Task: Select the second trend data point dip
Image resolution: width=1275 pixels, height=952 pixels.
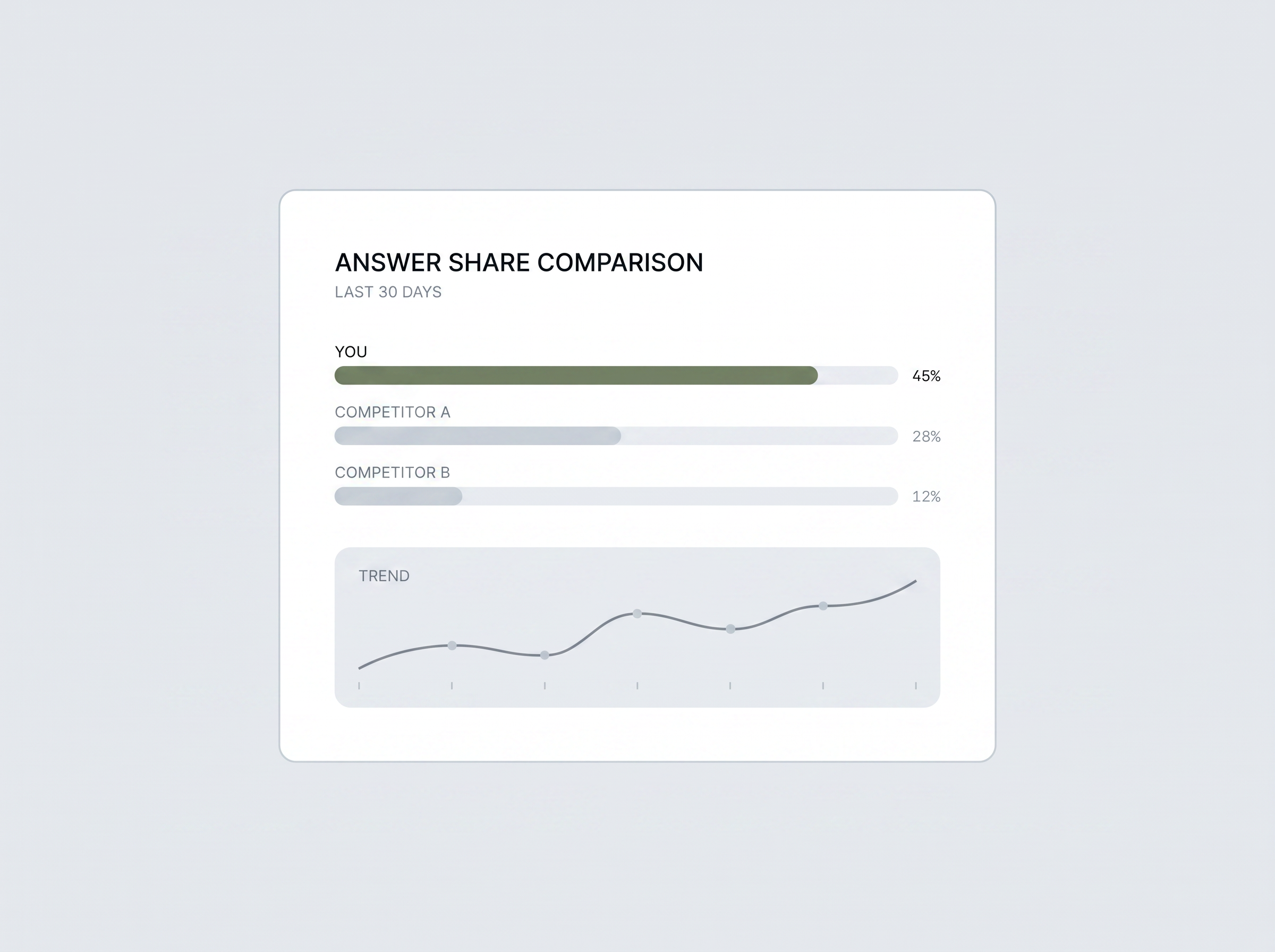Action: point(545,655)
